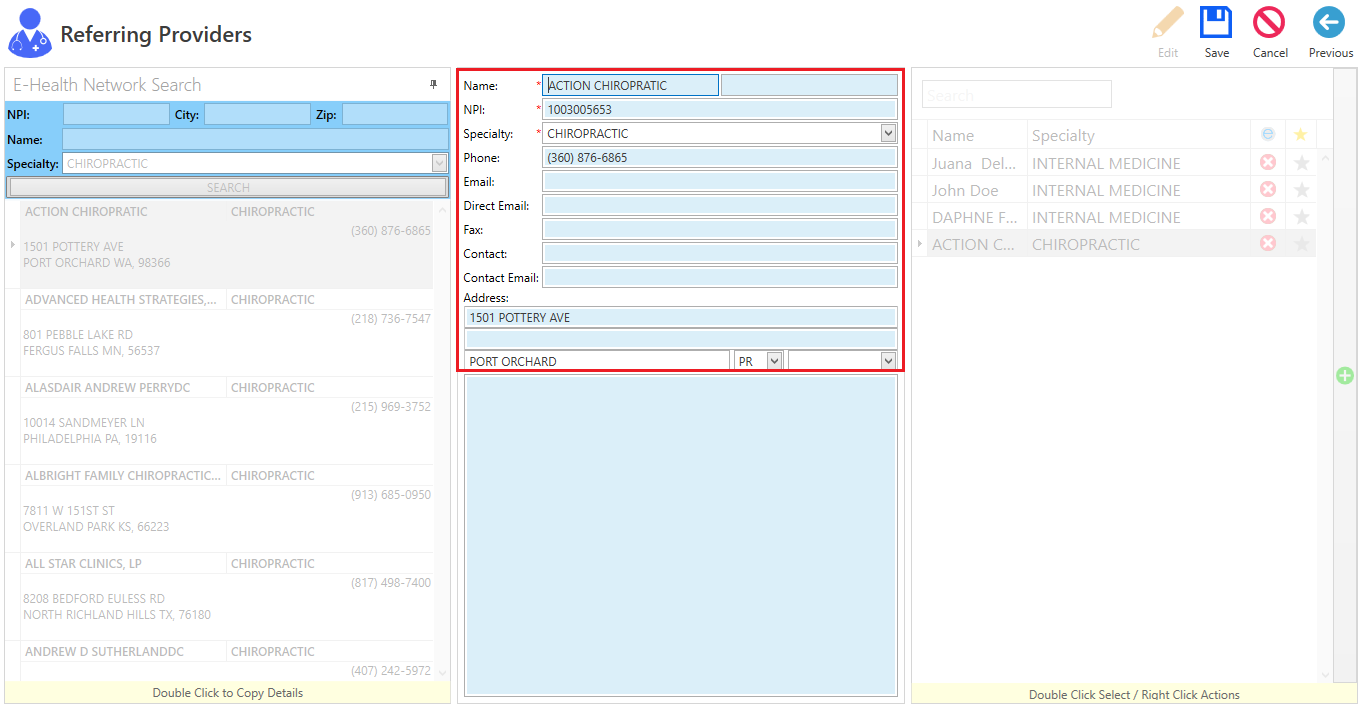Click the Cancel icon in the toolbar
Screen dimensions: 1359x705
point(1269,22)
